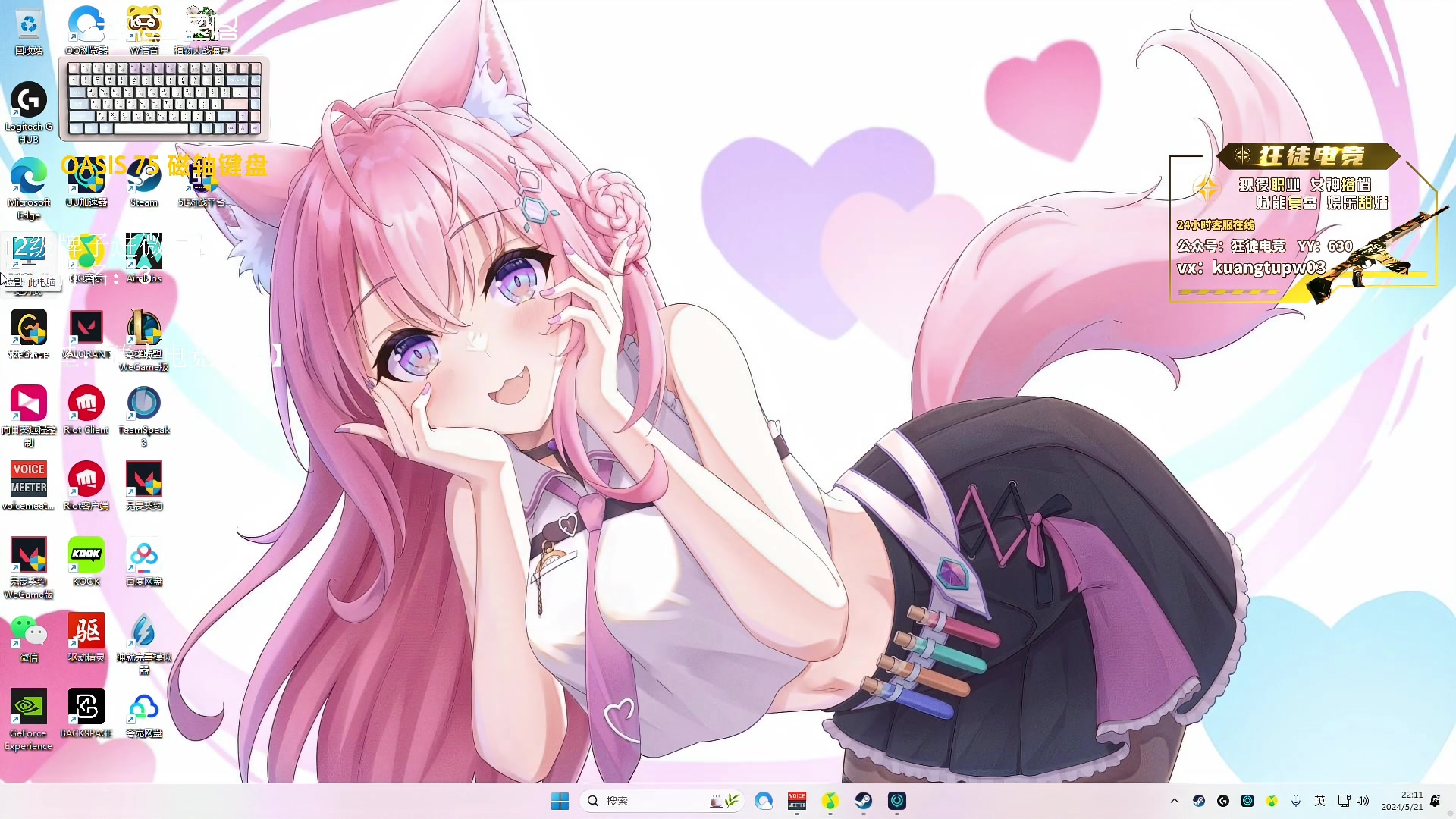Screen dimensions: 1456x819
Task: Expand the hidden system tray icons
Action: click(x=1175, y=801)
